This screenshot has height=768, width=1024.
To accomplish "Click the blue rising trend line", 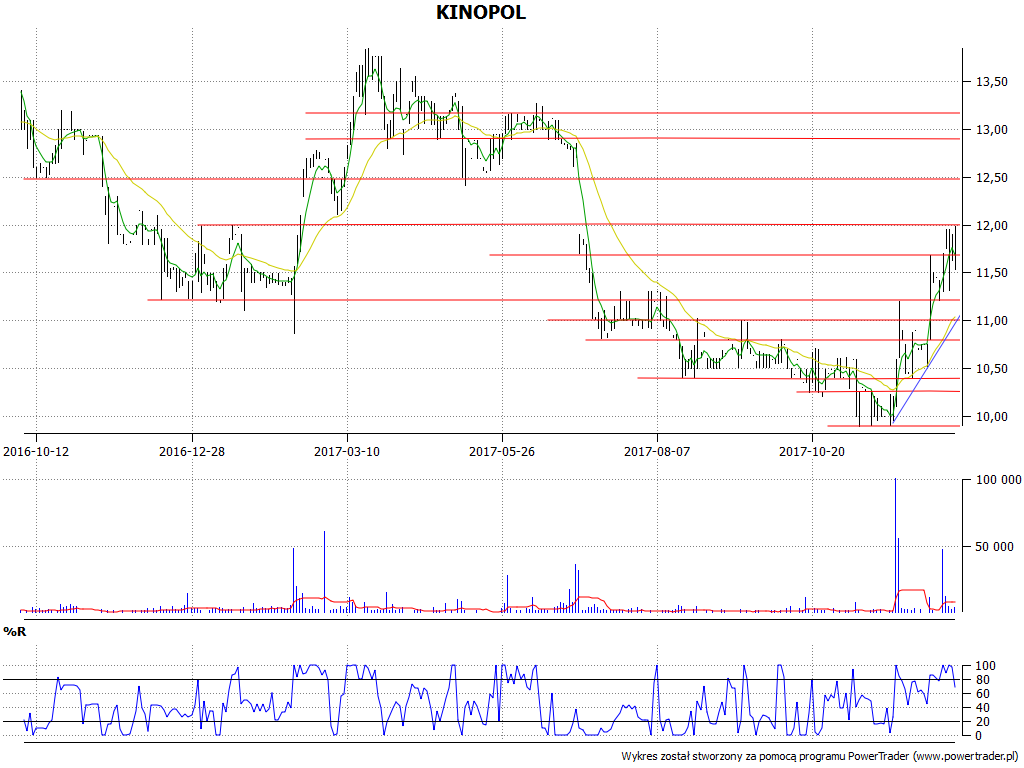I will point(926,369).
